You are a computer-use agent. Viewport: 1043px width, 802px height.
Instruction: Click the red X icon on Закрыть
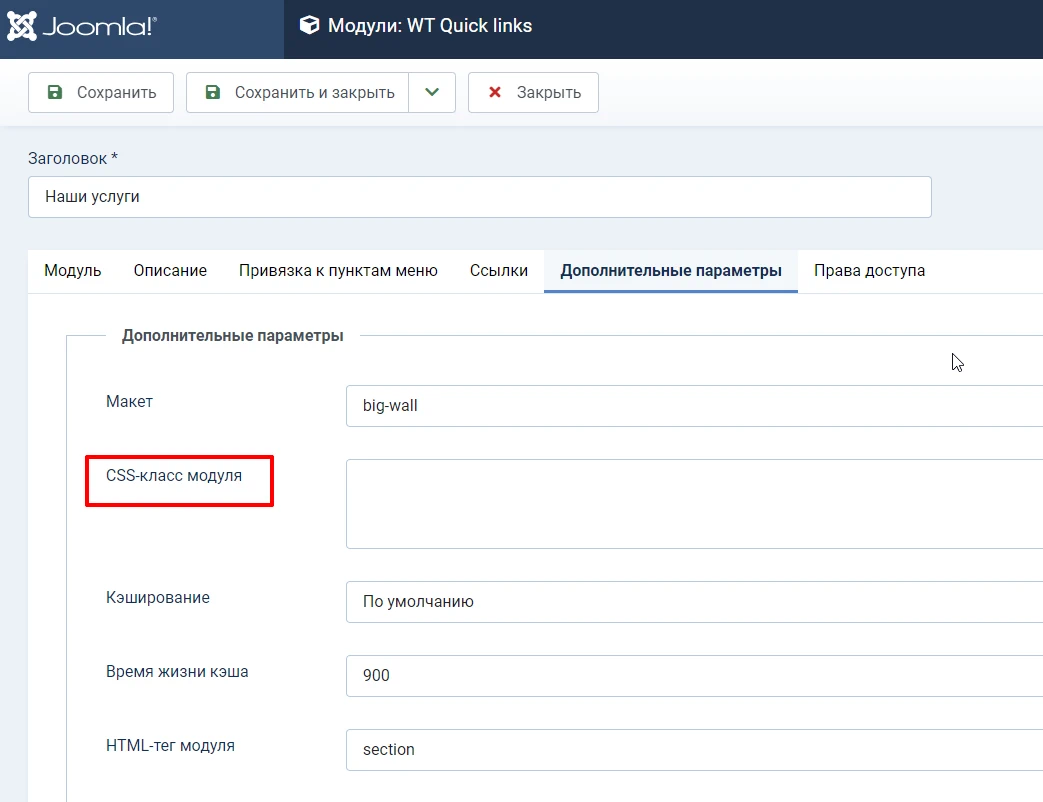click(494, 92)
